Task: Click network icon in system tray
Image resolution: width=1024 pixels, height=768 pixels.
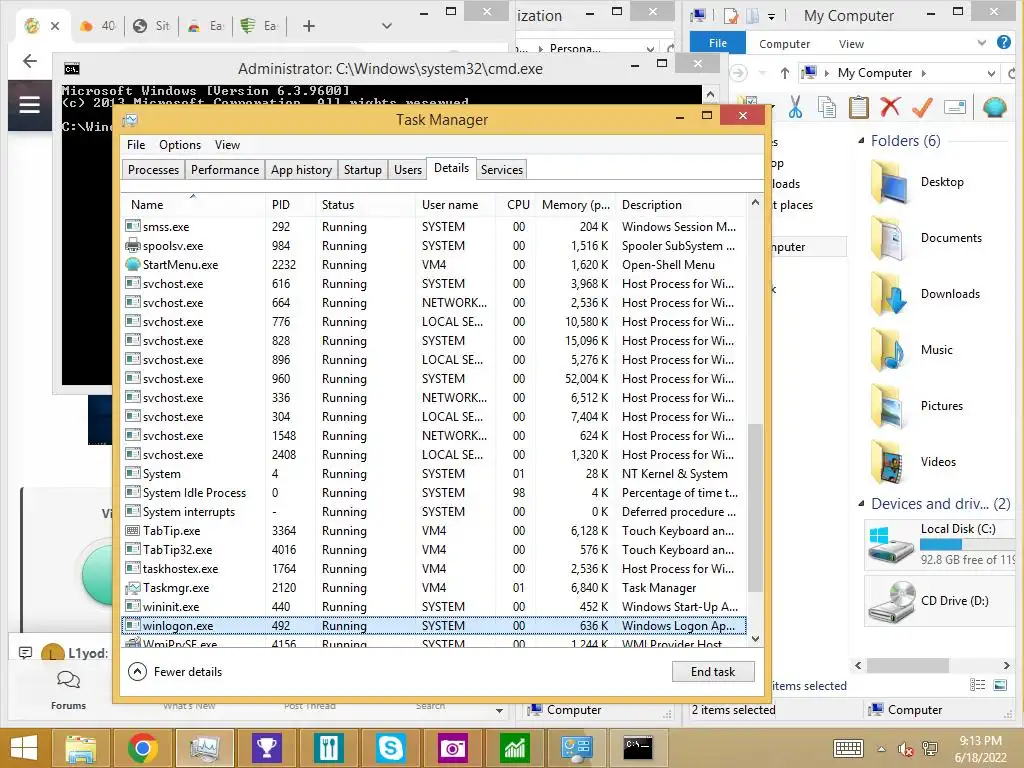Action: [929, 749]
